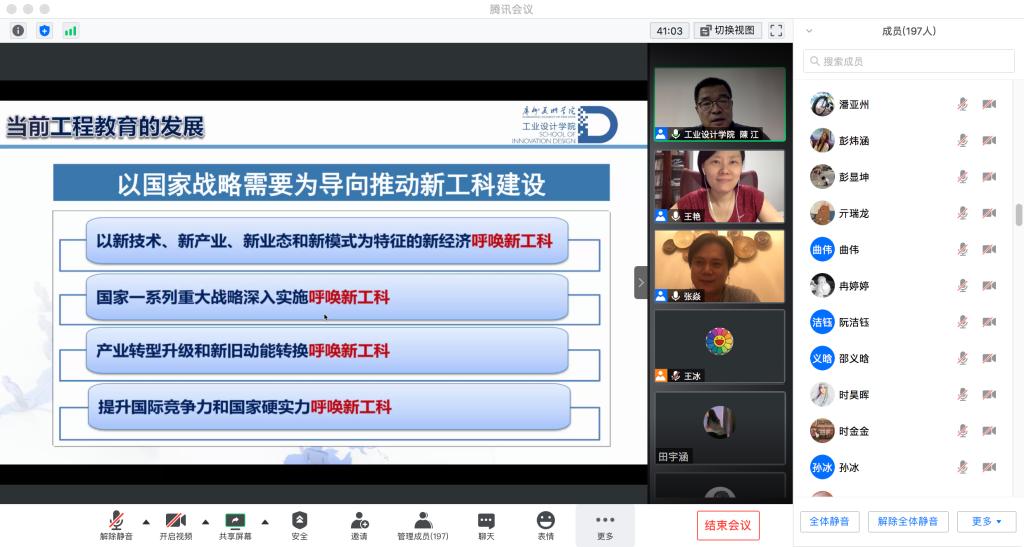
Task: Click the 邀请 invite icon
Action: coord(359,525)
